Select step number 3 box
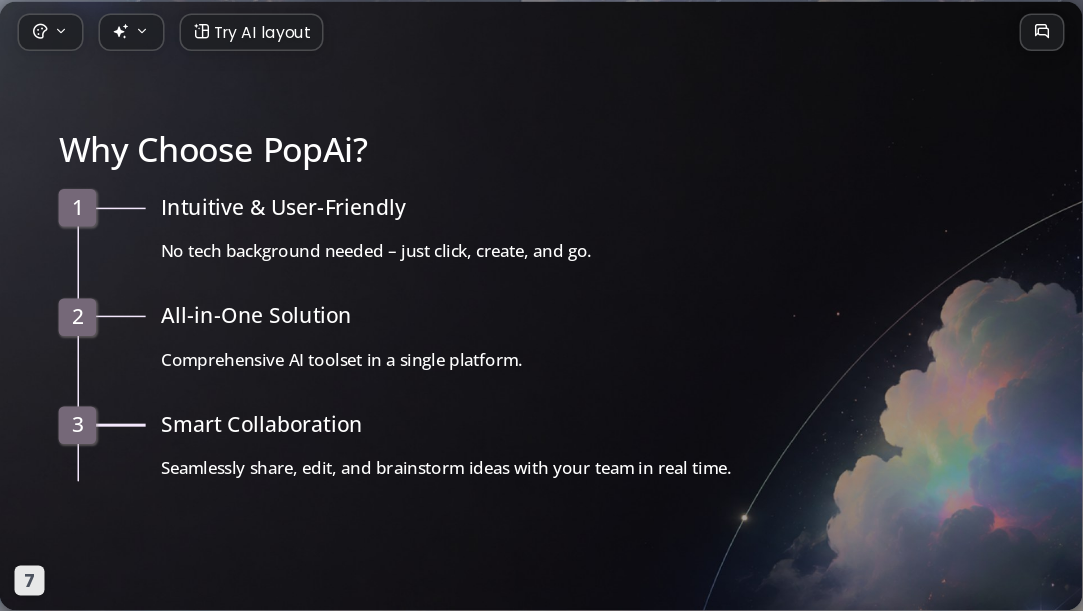Screen dimensions: 1083x611 coord(78,425)
